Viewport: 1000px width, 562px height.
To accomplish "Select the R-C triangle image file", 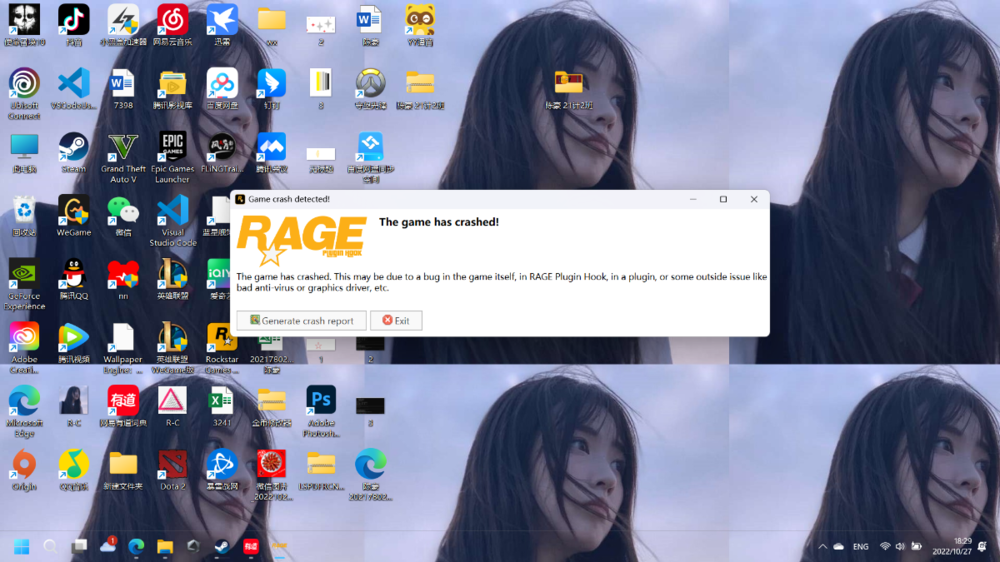I will (172, 406).
